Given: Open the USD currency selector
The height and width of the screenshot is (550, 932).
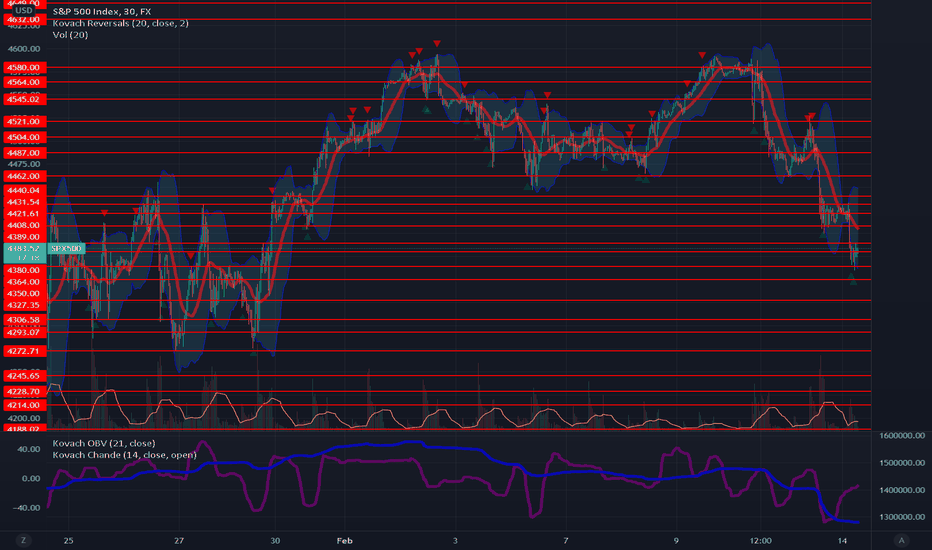Looking at the screenshot, I should (x=23, y=10).
